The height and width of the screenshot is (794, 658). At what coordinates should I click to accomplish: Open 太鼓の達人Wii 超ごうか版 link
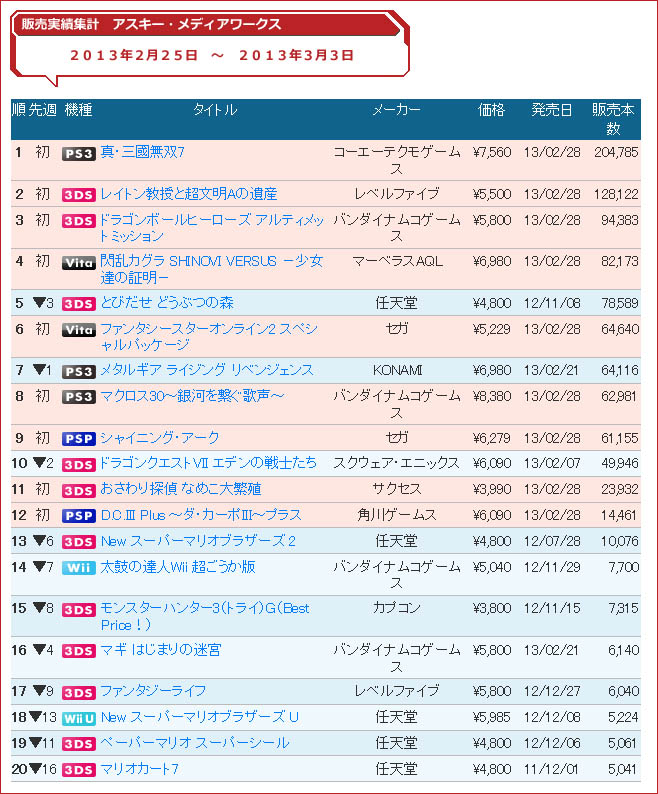(x=178, y=567)
